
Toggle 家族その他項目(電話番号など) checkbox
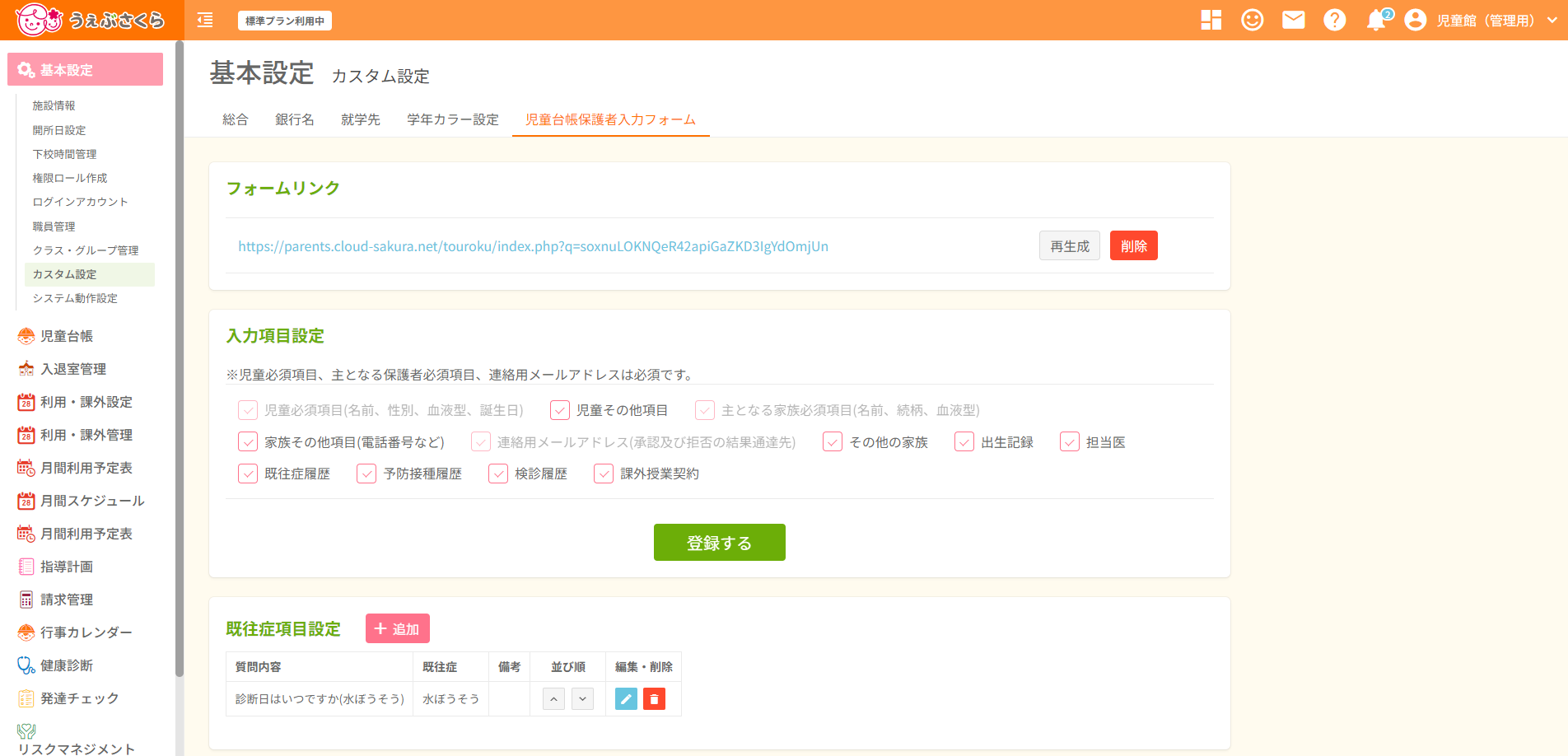pyautogui.click(x=248, y=442)
